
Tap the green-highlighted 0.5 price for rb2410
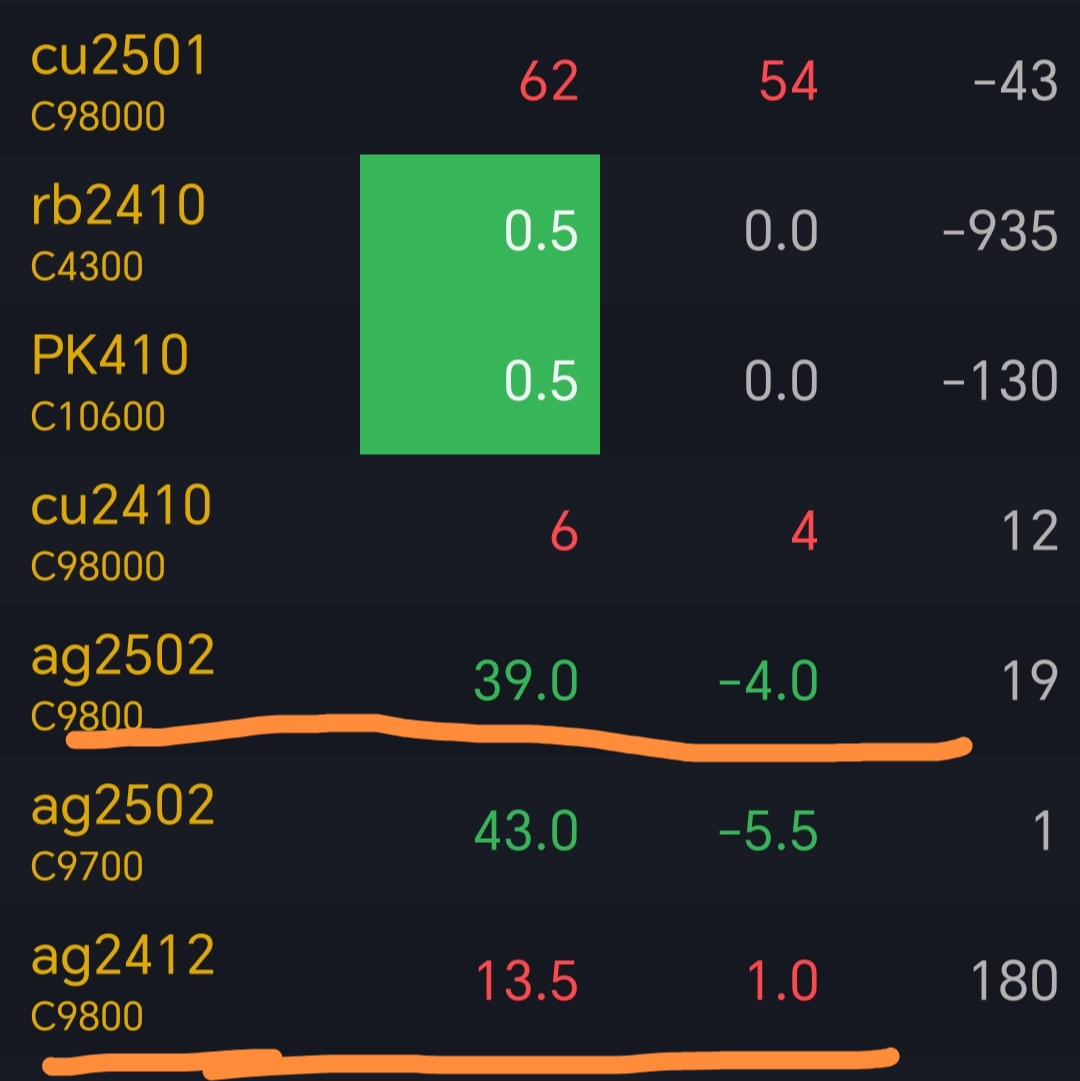coord(541,232)
